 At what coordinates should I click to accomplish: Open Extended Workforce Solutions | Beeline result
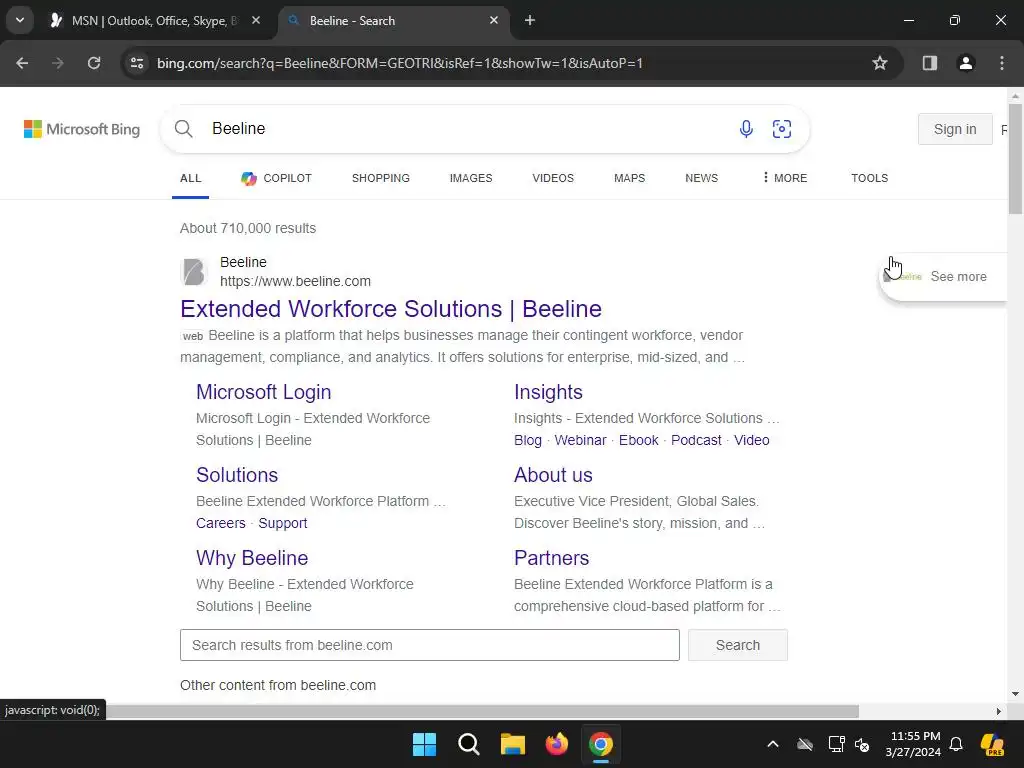click(391, 309)
